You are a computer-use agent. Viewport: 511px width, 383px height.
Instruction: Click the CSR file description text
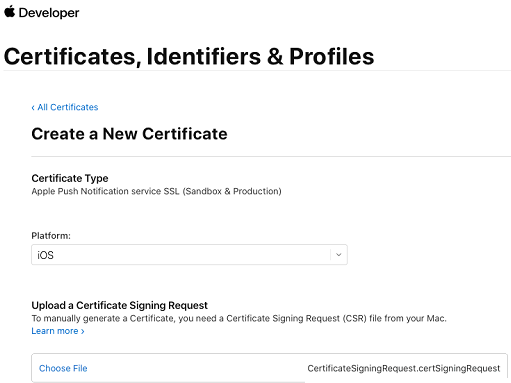point(239,318)
